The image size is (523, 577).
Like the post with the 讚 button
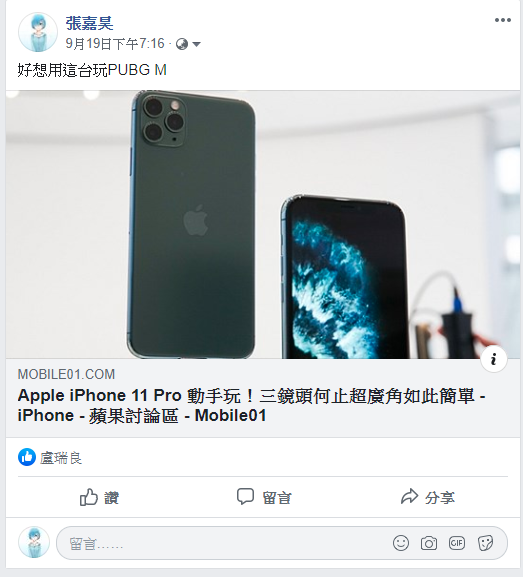pyautogui.click(x=99, y=498)
